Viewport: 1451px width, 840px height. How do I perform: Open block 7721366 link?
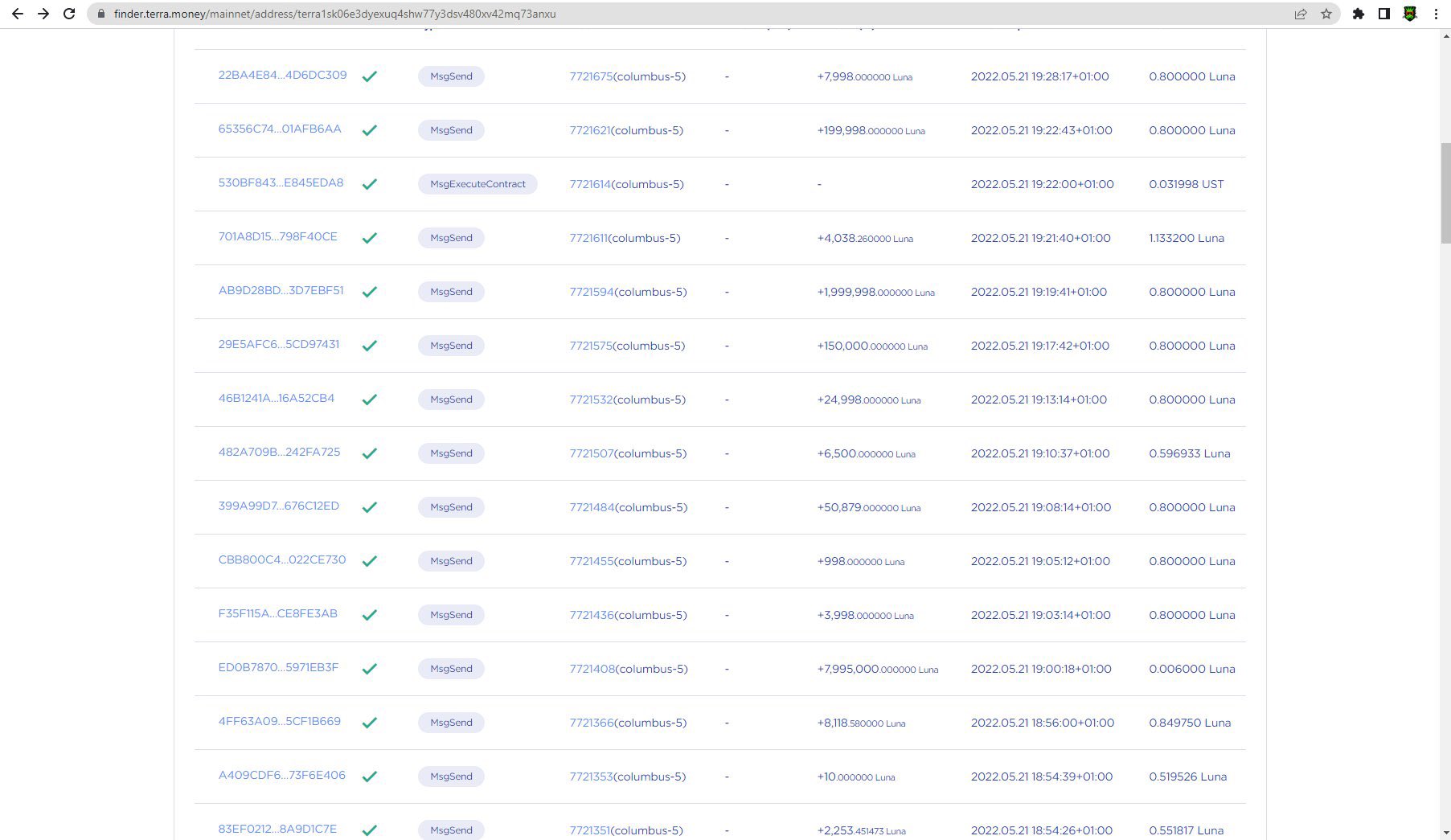[x=592, y=723]
